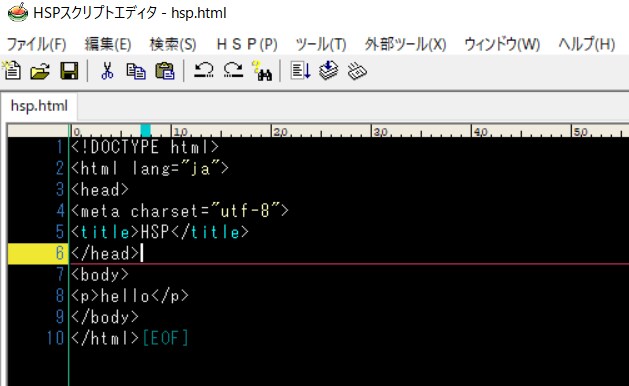The height and width of the screenshot is (386, 629).
Task: Click the <html lang="ja"> line
Action: (x=150, y=168)
